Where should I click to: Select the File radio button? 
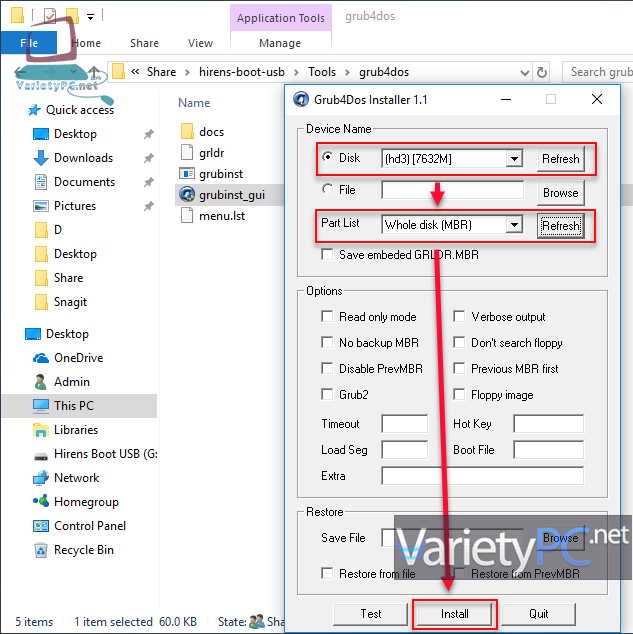327,189
